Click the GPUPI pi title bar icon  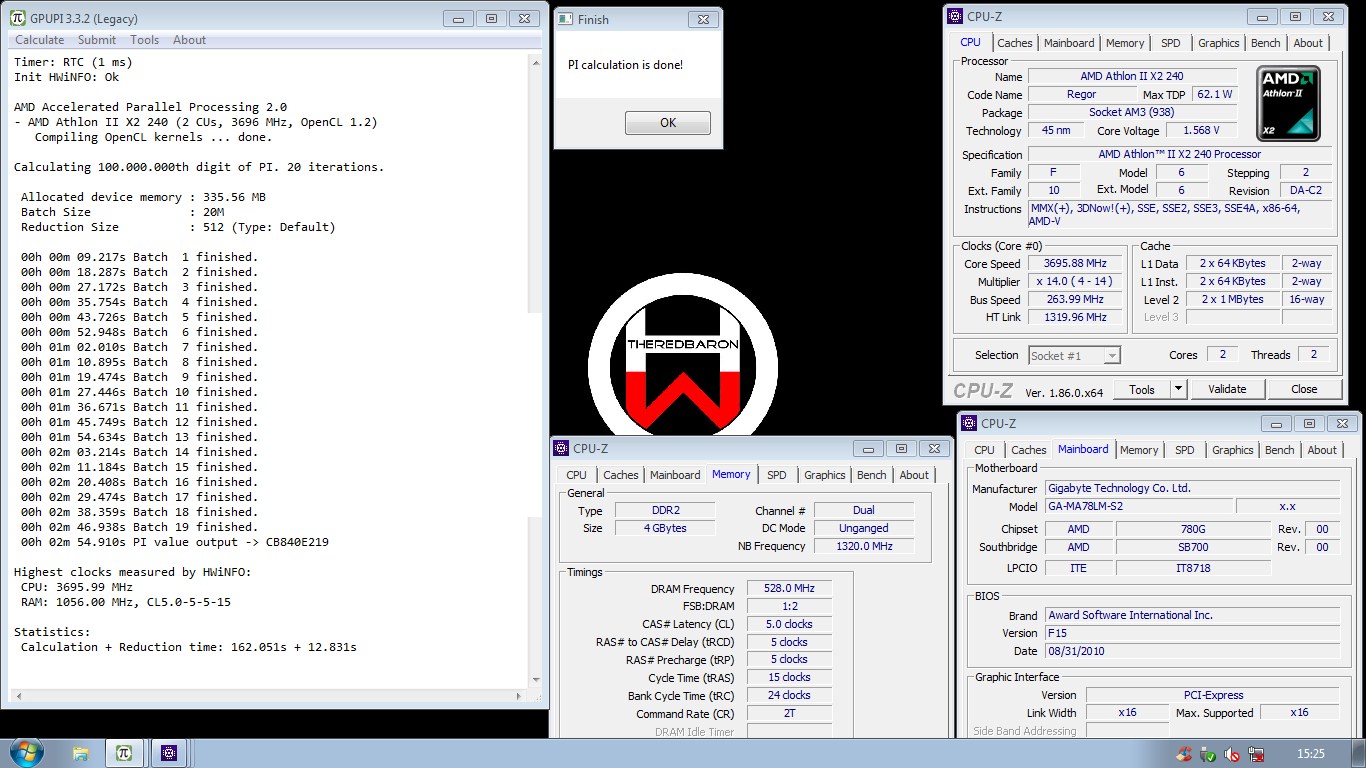(x=16, y=18)
